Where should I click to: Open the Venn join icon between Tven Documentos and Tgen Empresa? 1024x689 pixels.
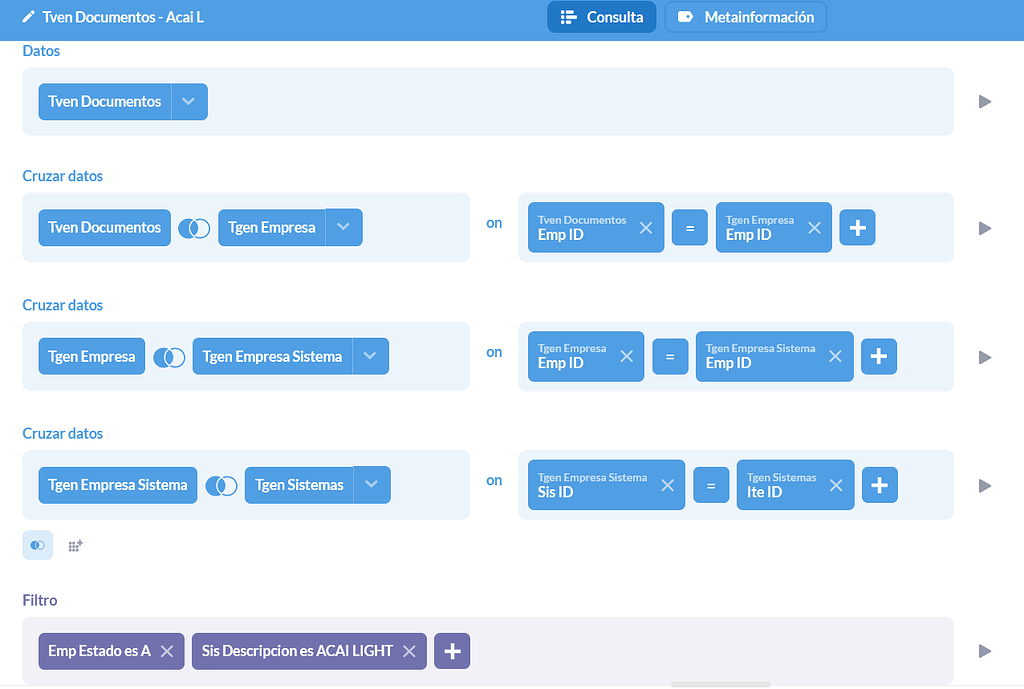click(x=194, y=227)
